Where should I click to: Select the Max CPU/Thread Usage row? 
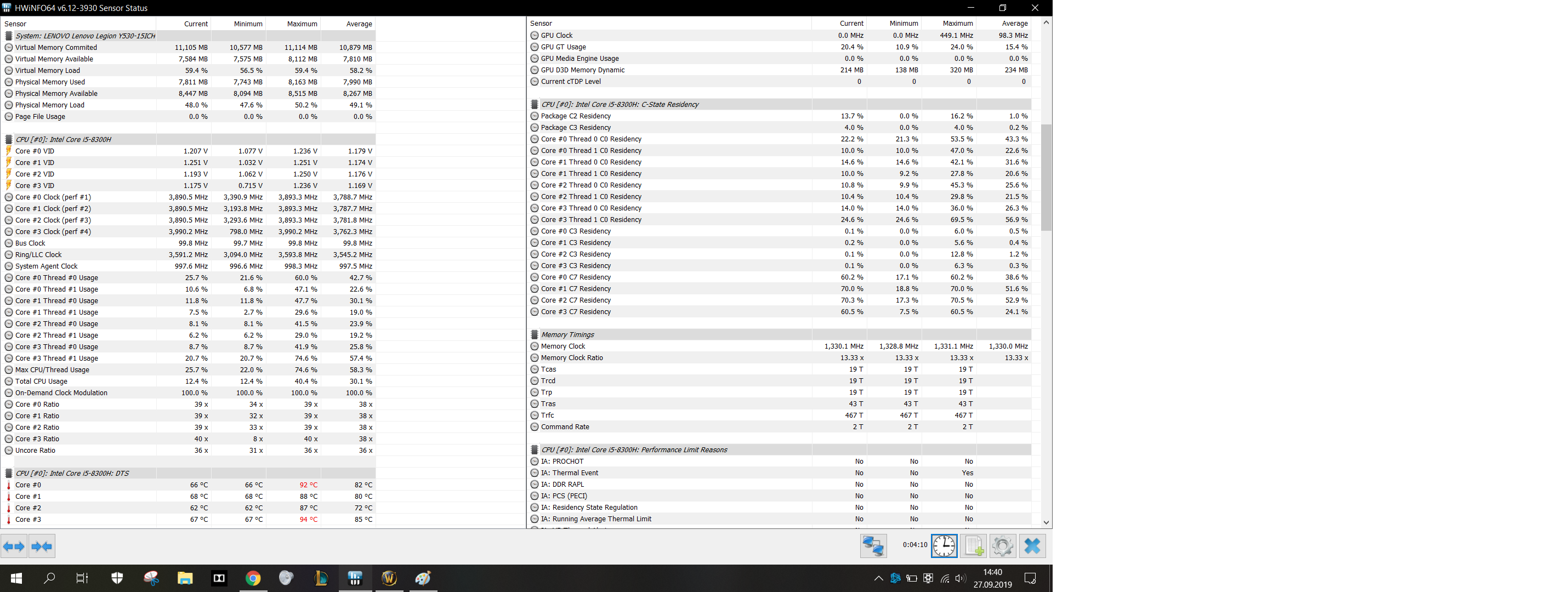[189, 370]
